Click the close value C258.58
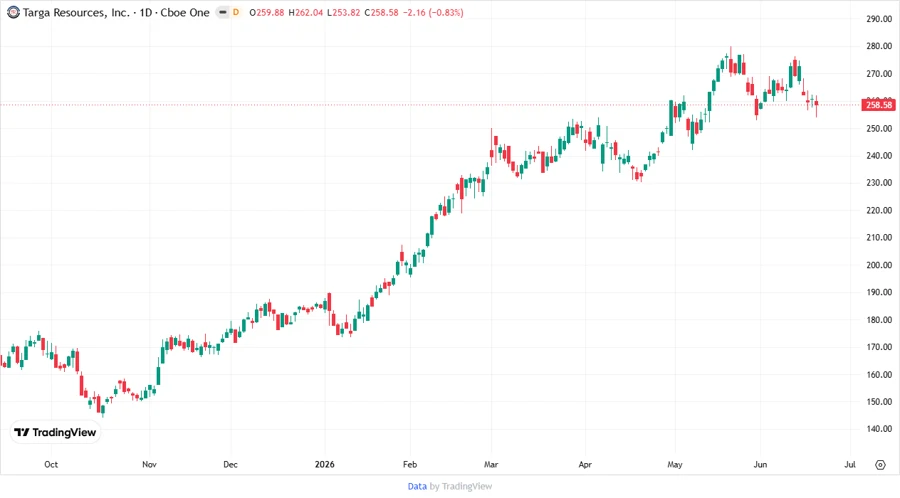The image size is (900, 498). pyautogui.click(x=381, y=12)
